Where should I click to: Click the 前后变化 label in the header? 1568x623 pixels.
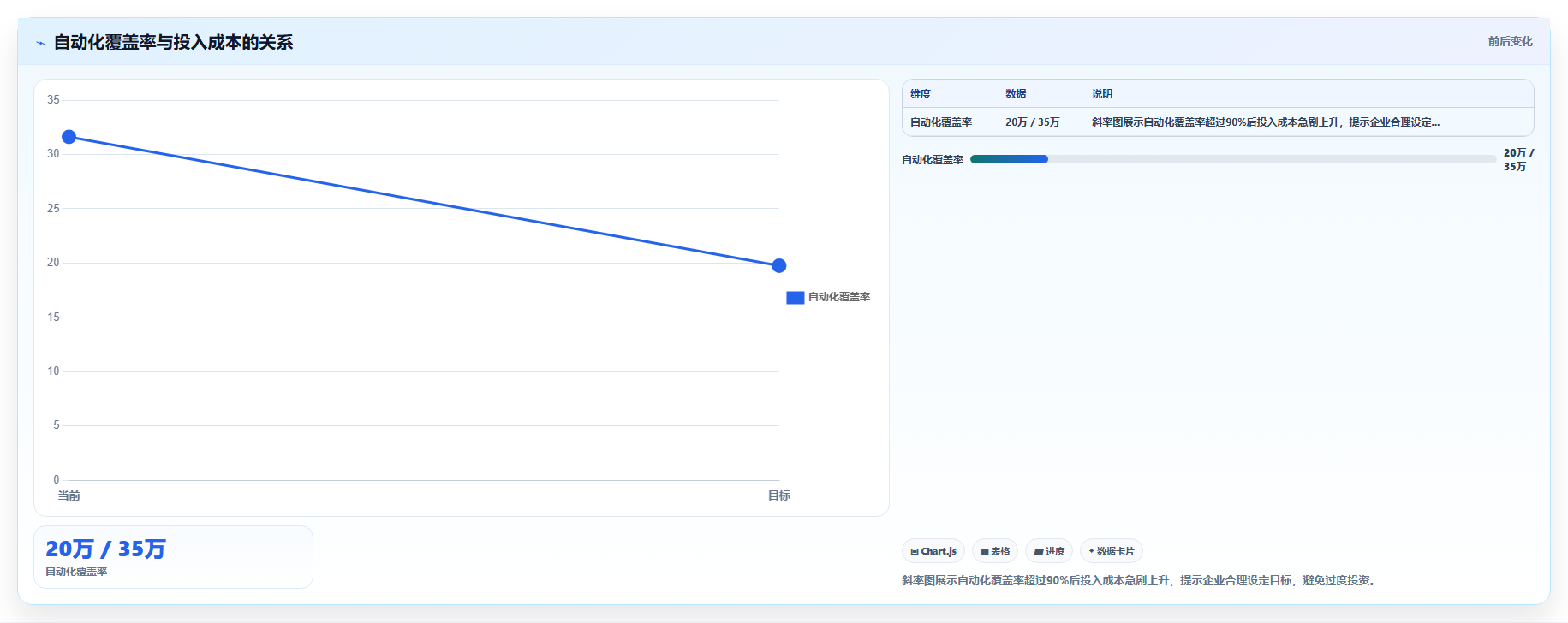(1510, 41)
